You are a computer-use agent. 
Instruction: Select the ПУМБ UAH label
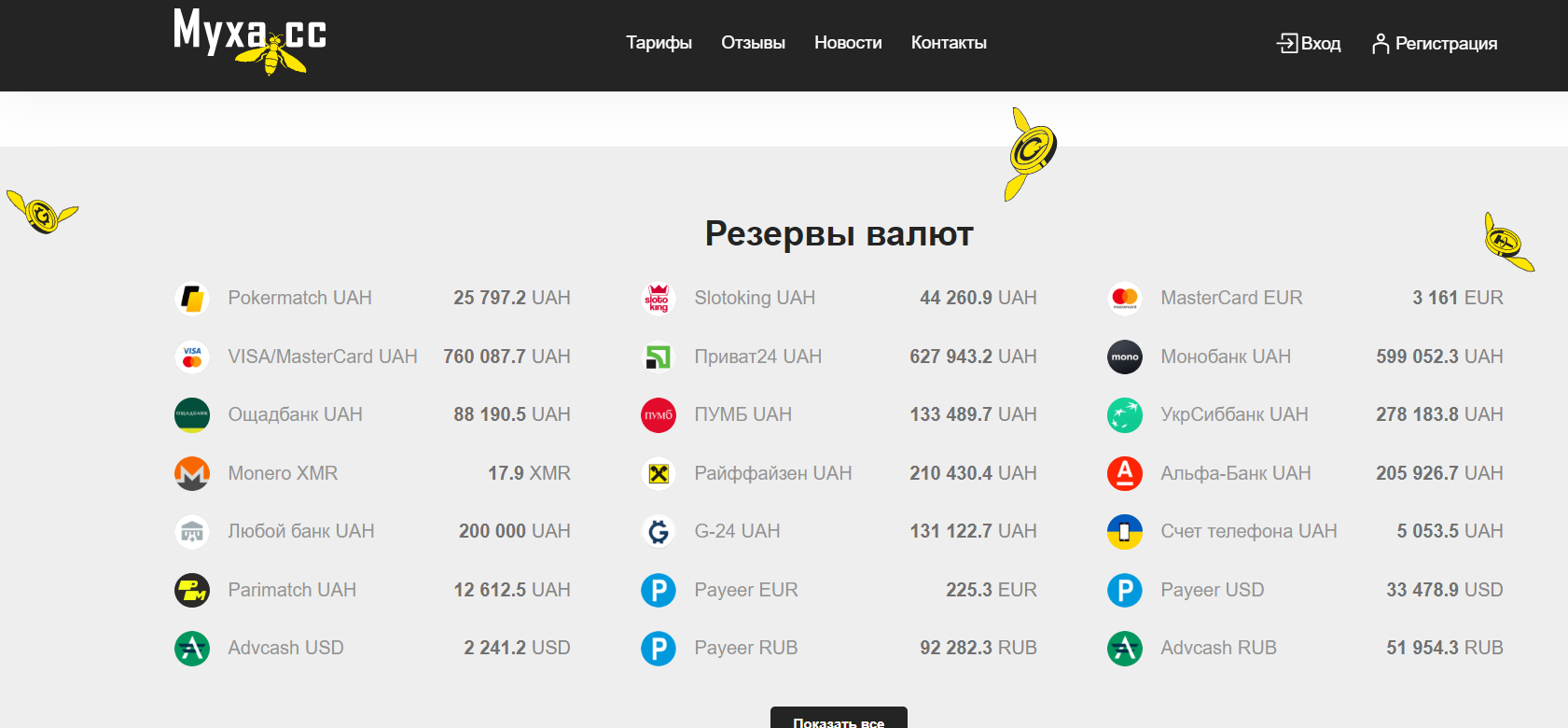[743, 414]
